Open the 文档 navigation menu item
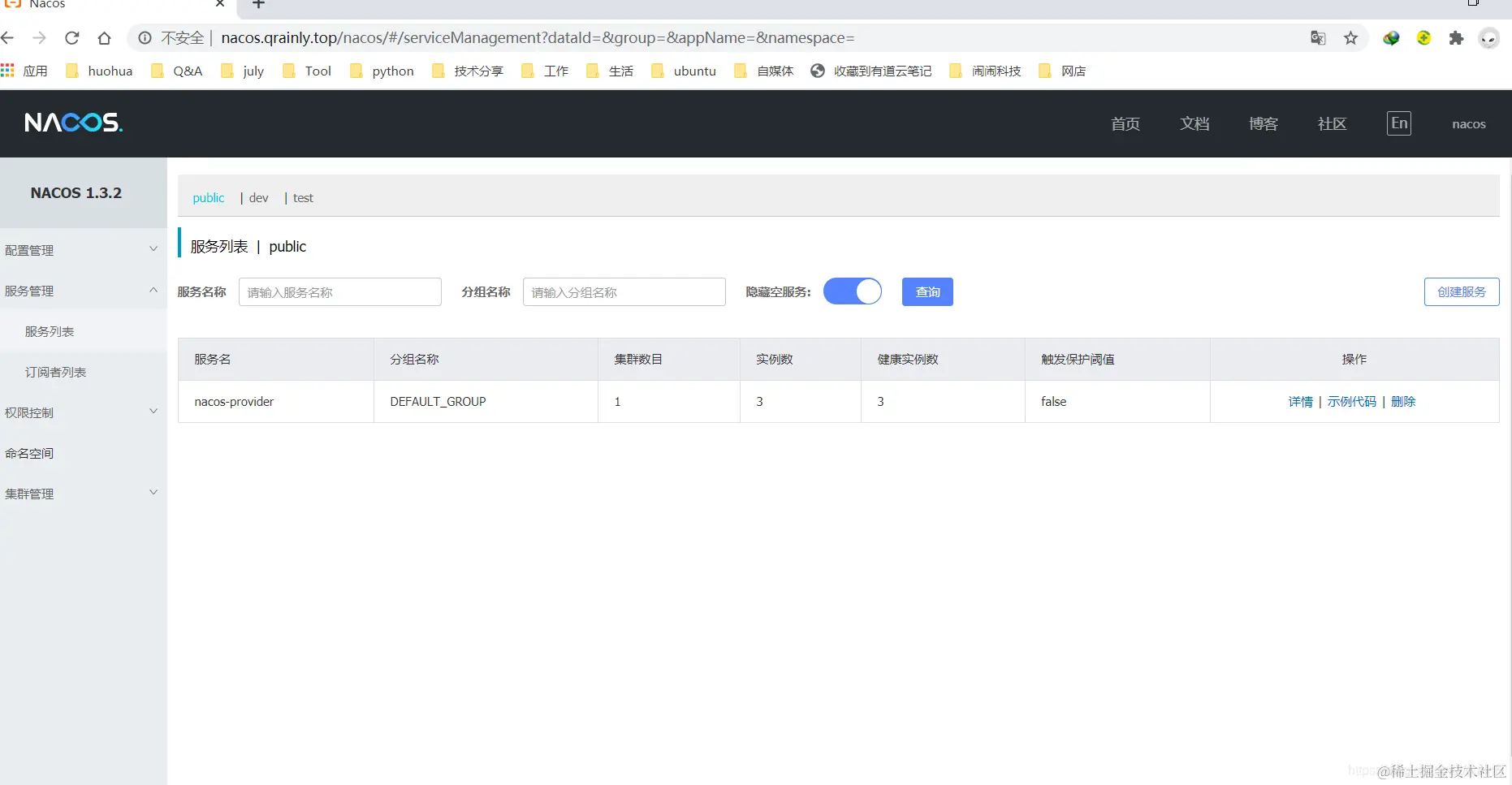 click(x=1194, y=123)
